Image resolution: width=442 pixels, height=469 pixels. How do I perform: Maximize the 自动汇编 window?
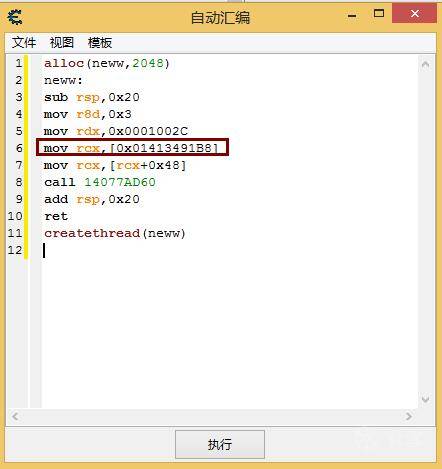point(379,14)
